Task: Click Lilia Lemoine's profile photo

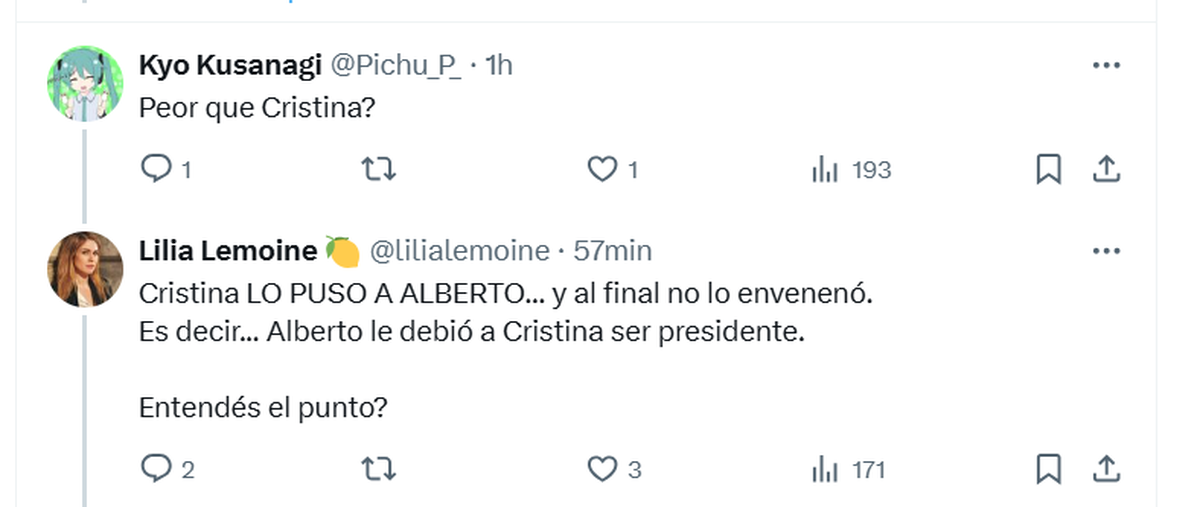Action: pos(85,268)
